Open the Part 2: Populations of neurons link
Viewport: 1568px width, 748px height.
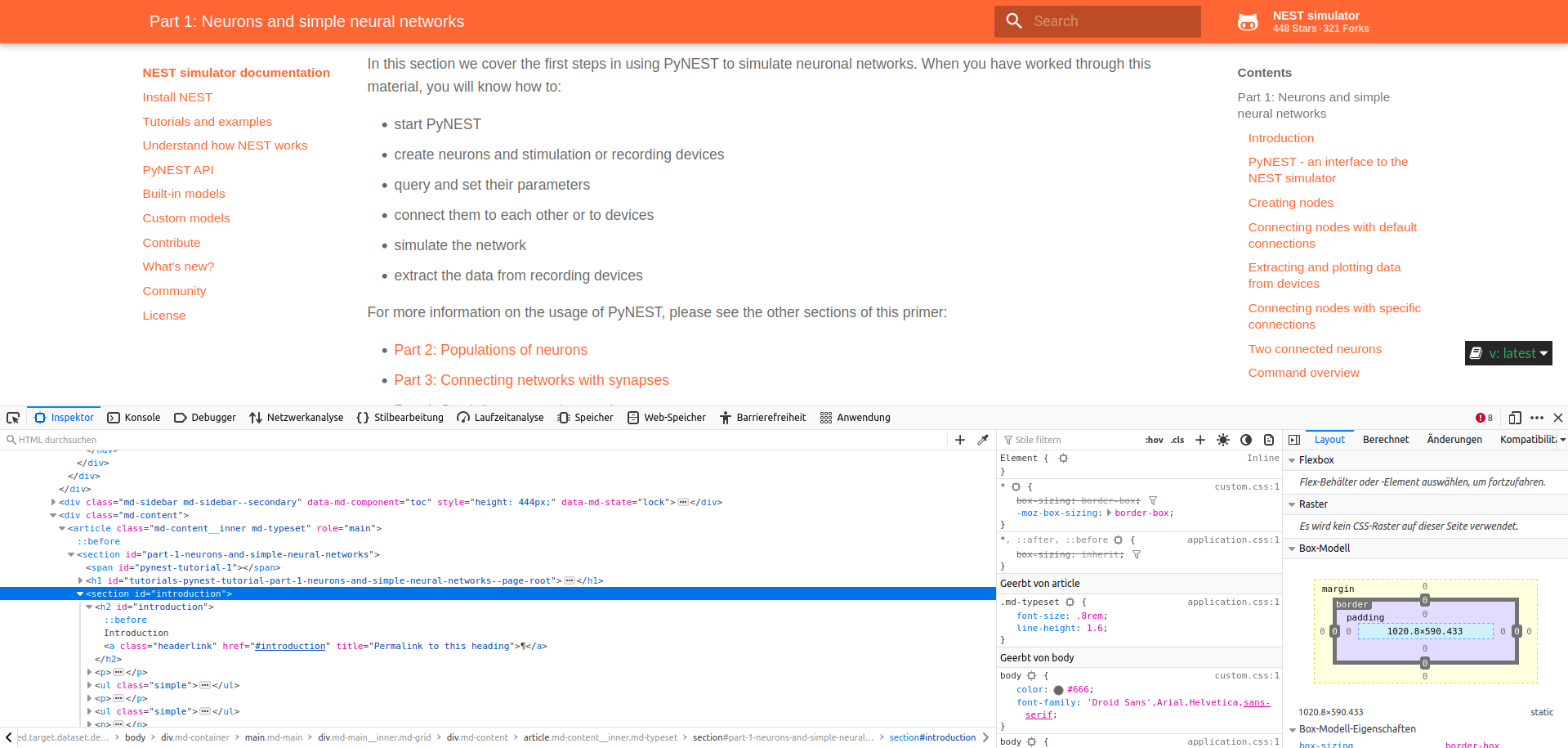click(490, 350)
